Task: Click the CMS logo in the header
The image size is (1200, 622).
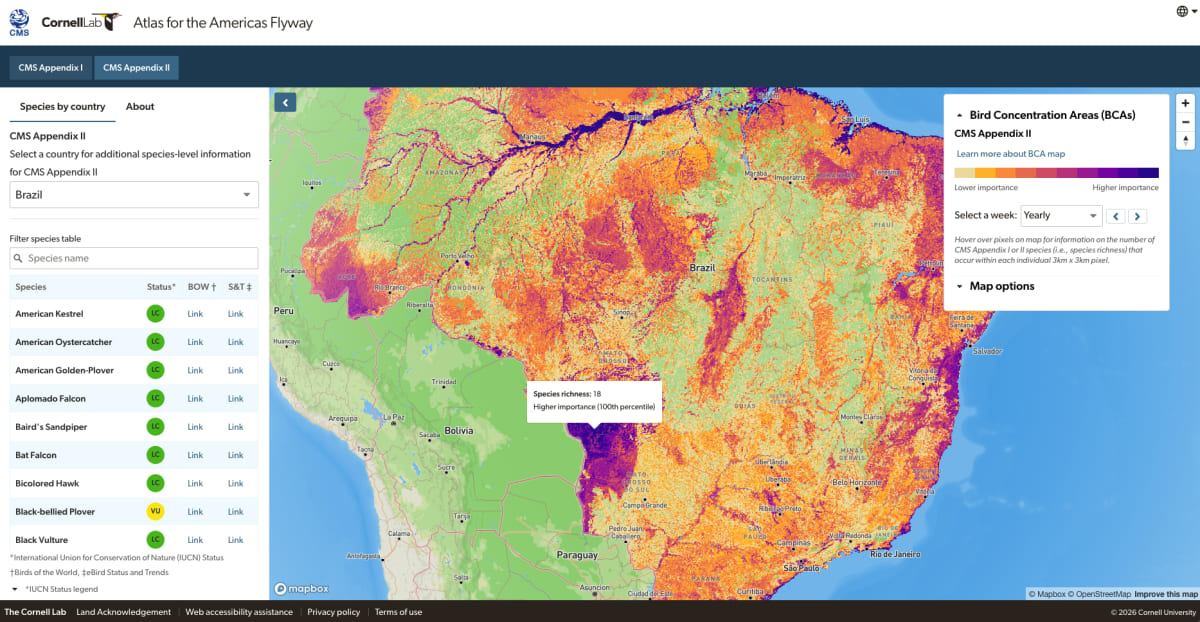Action: pos(18,20)
